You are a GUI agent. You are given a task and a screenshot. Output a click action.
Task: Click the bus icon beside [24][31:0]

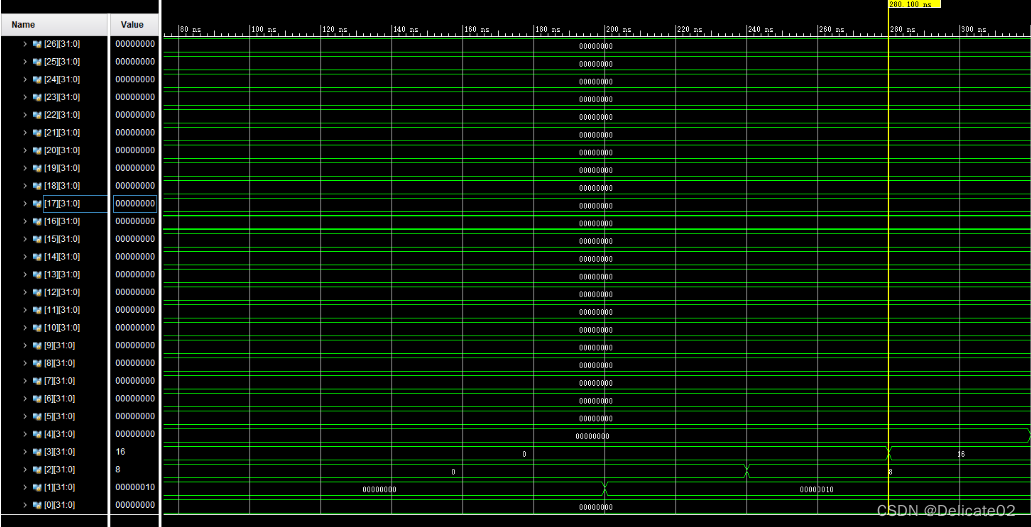(37, 80)
